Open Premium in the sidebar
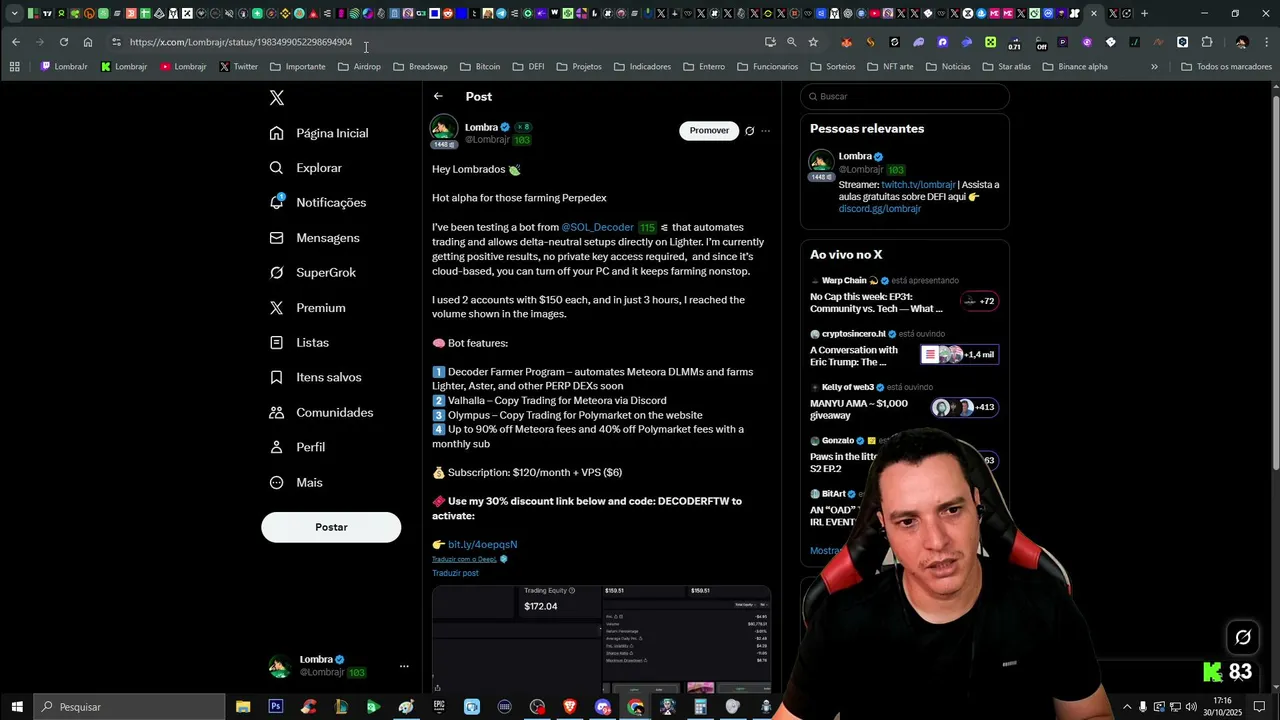 point(308,308)
